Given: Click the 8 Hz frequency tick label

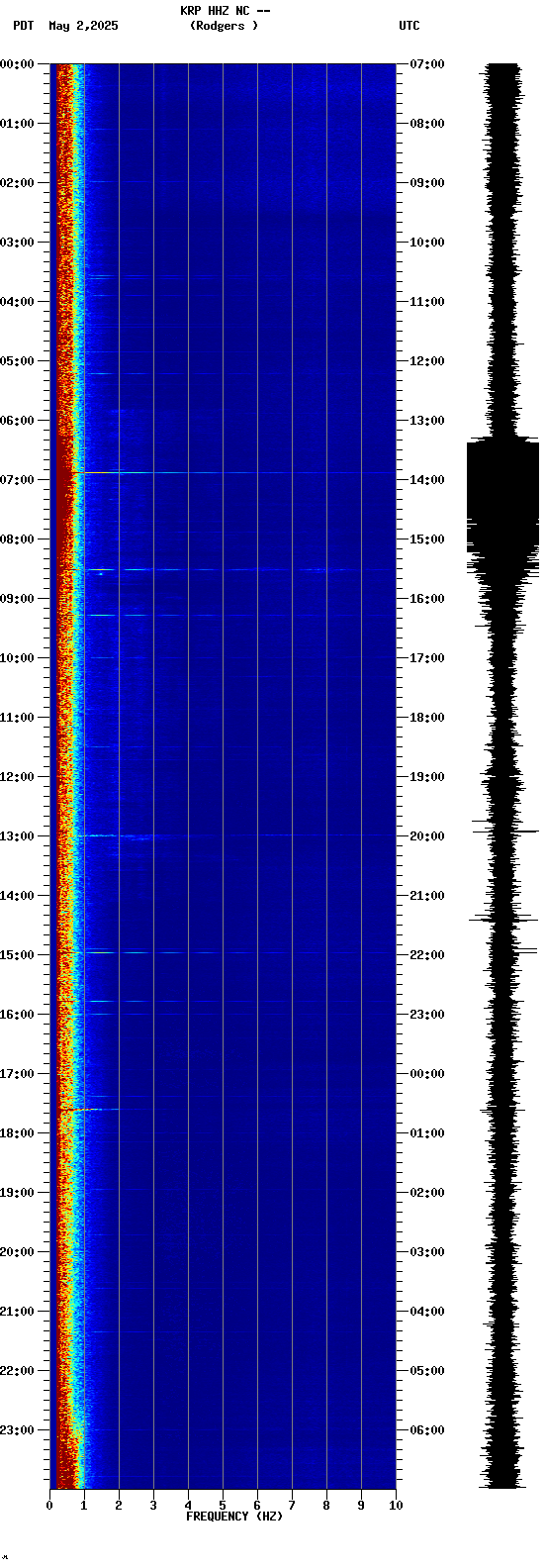Looking at the screenshot, I should click(x=326, y=1506).
